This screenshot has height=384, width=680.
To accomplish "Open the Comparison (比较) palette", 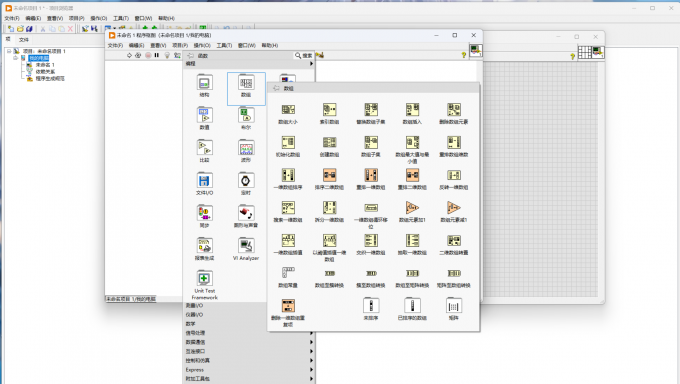I will pos(204,151).
